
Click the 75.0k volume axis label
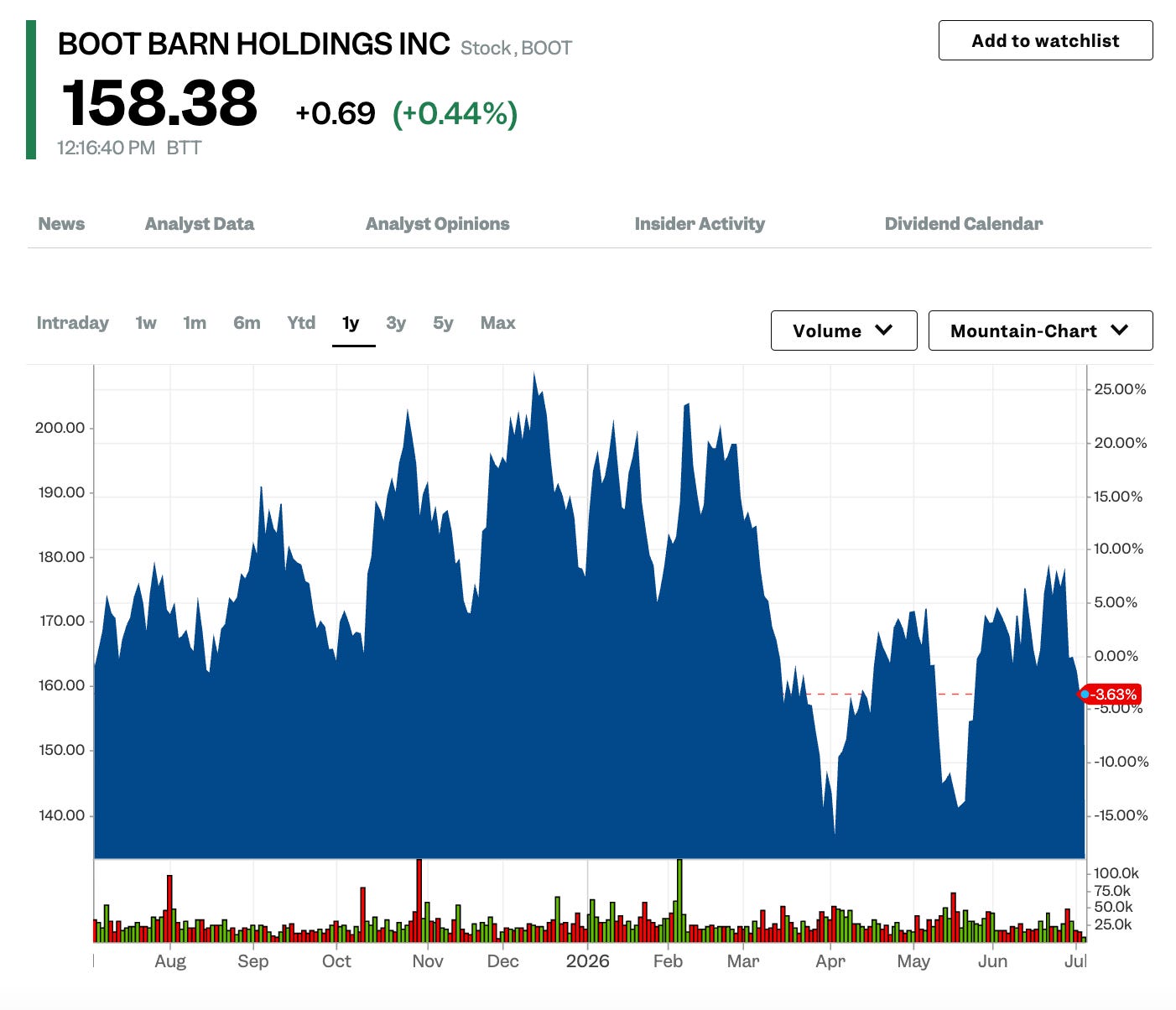pos(1113,891)
